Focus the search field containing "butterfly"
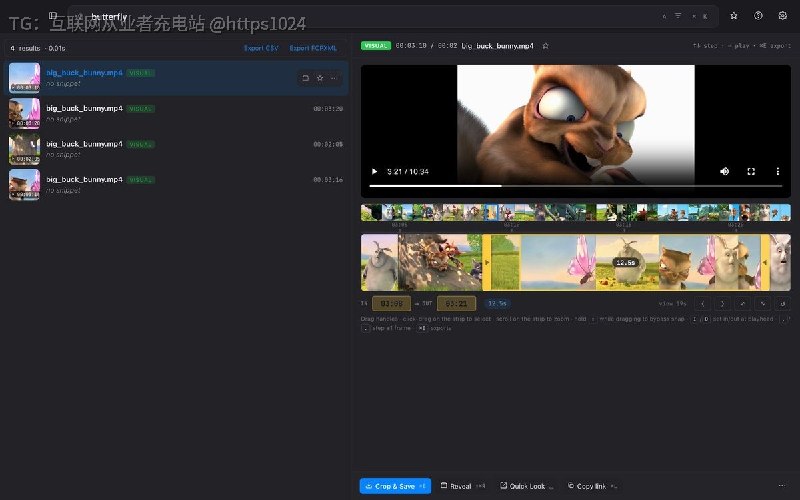 (x=393, y=16)
